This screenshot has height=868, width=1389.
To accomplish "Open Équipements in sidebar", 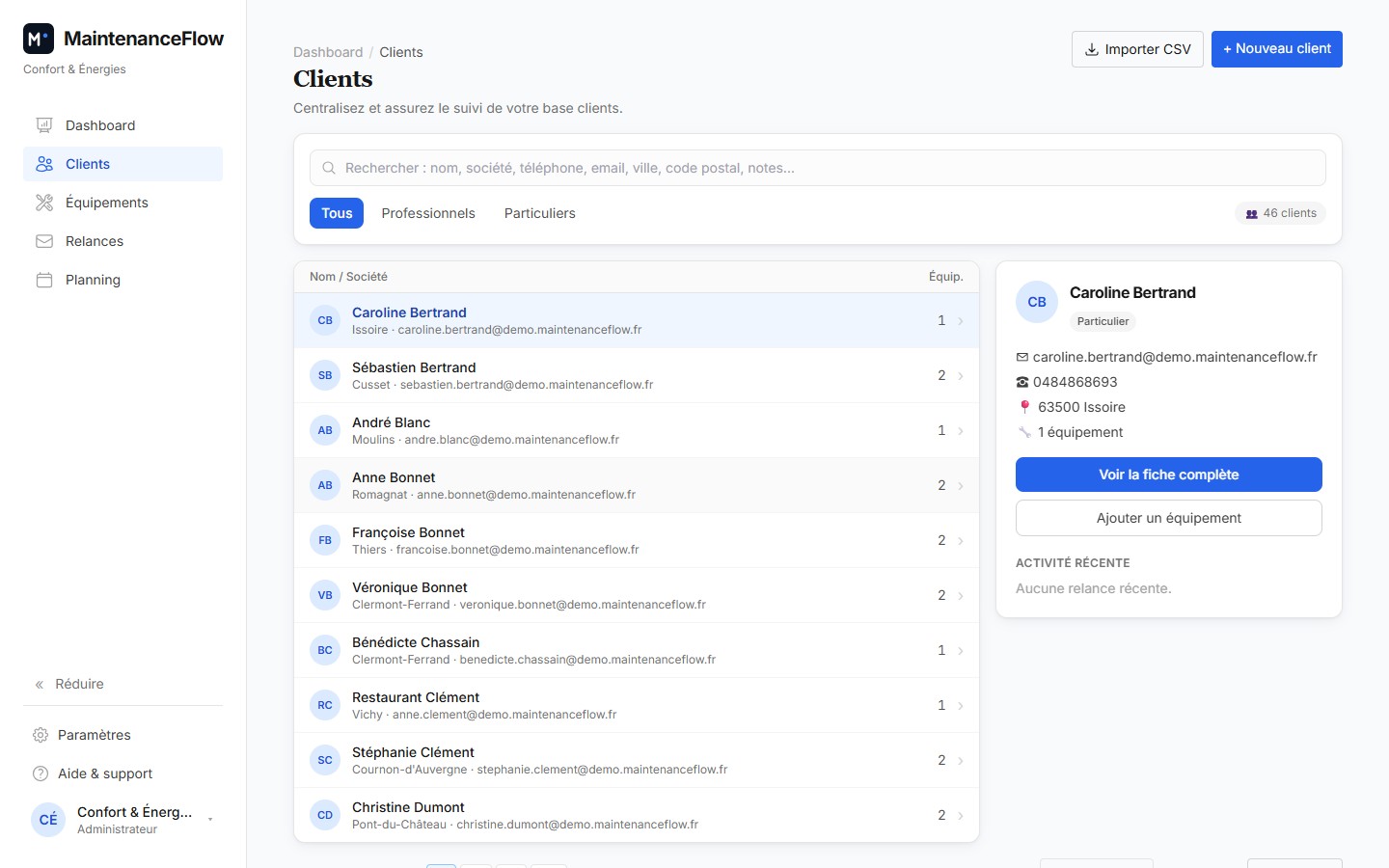I will [x=123, y=203].
